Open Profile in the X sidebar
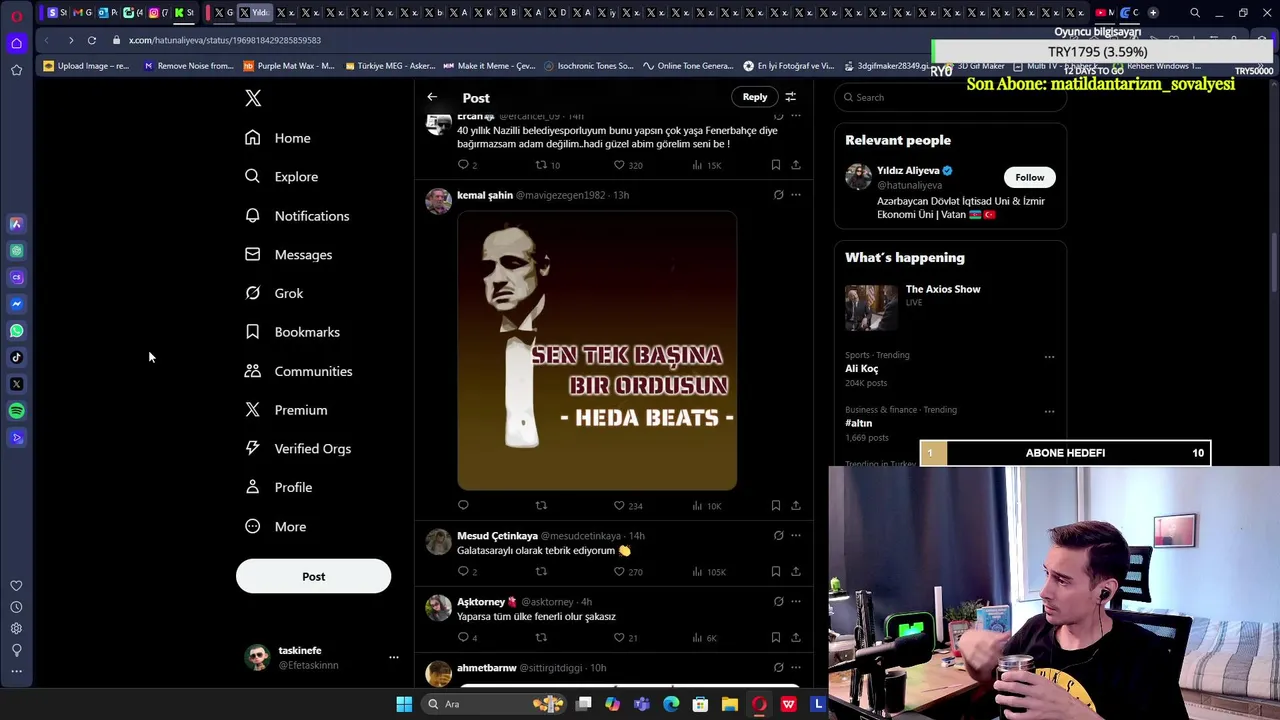This screenshot has height=720, width=1280. (278, 488)
